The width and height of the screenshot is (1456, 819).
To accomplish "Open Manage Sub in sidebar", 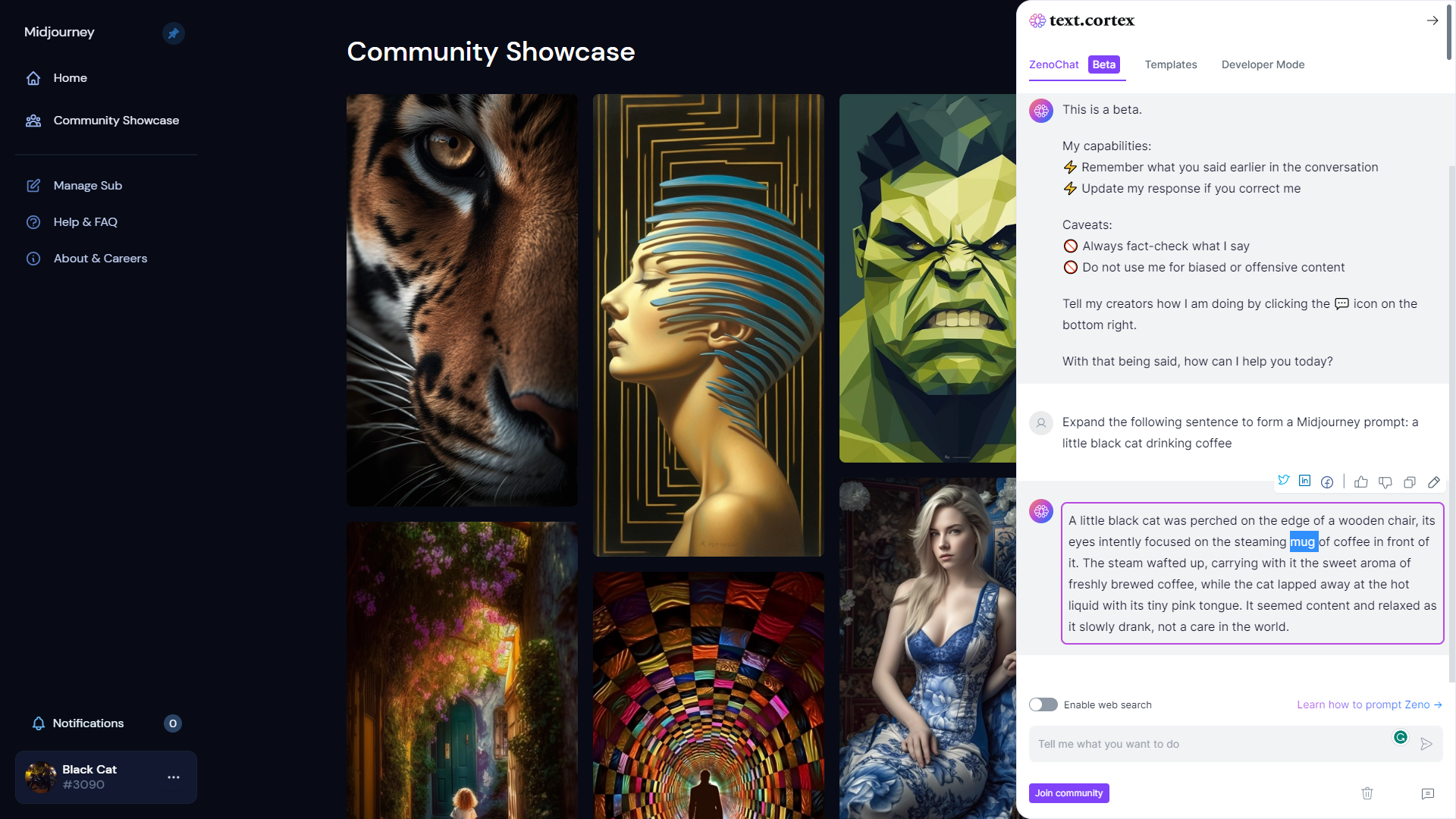I will pos(88,186).
